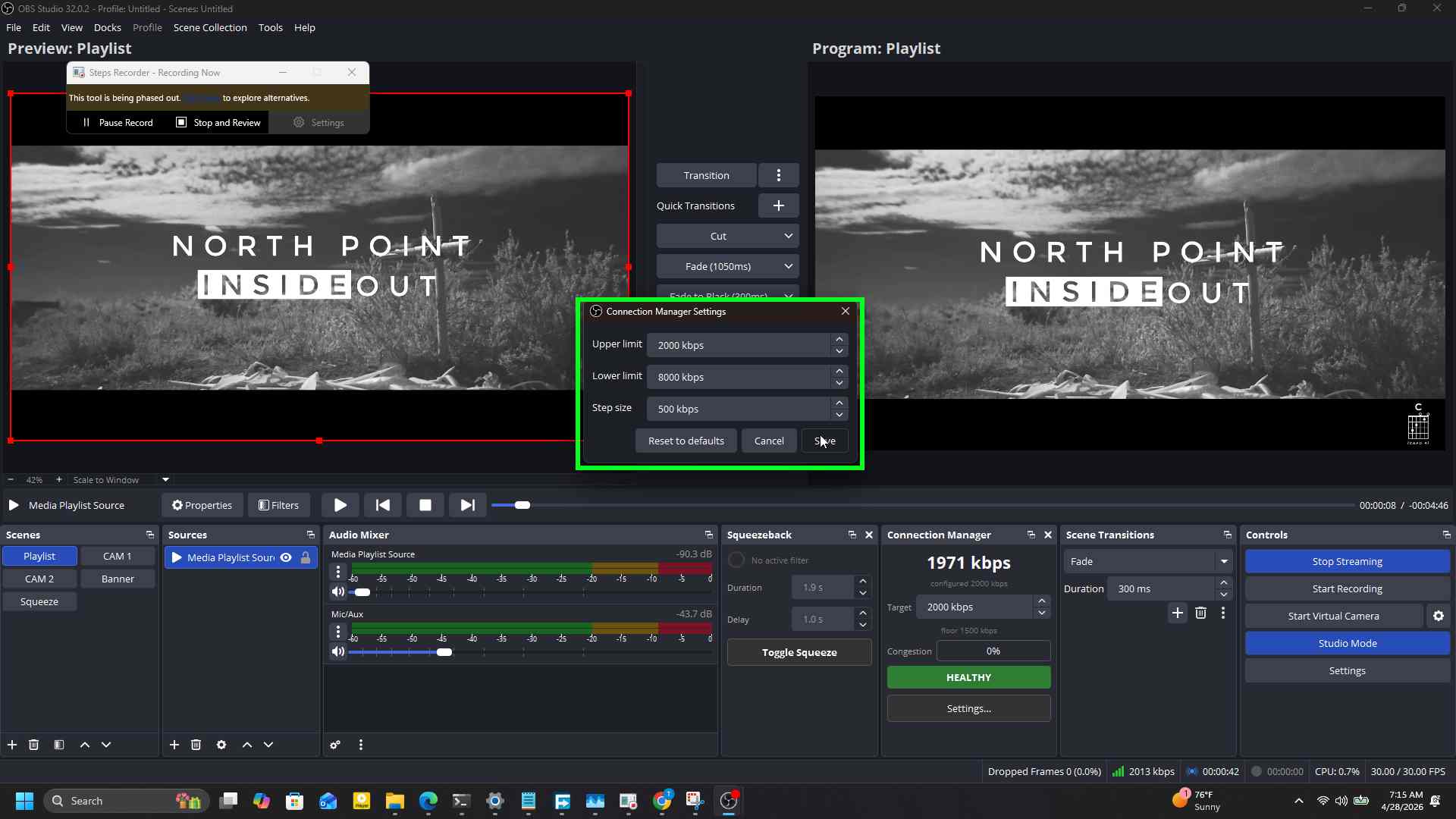Screen dimensions: 1456x819
Task: Toggle Studio Mode off
Action: tap(1348, 643)
